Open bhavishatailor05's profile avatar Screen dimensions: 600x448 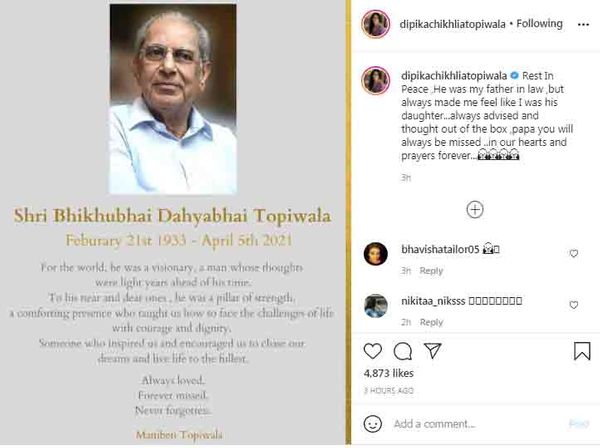pyautogui.click(x=376, y=254)
